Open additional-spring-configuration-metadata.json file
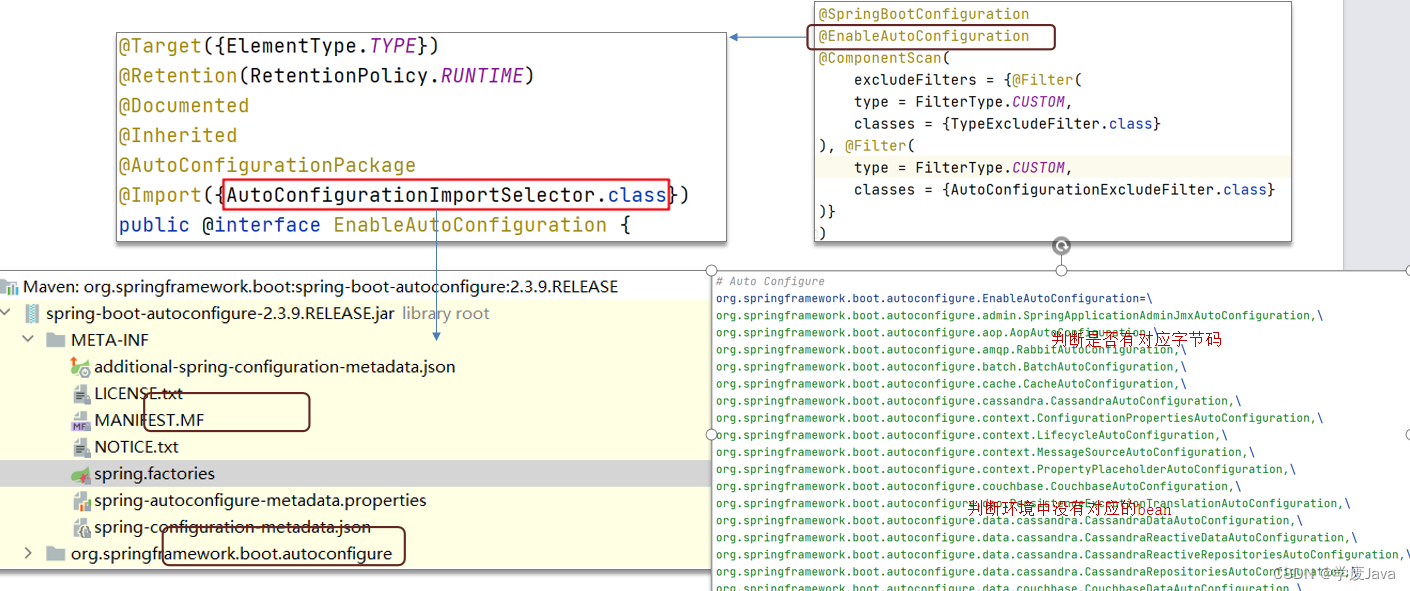The width and height of the screenshot is (1410, 591). (274, 367)
